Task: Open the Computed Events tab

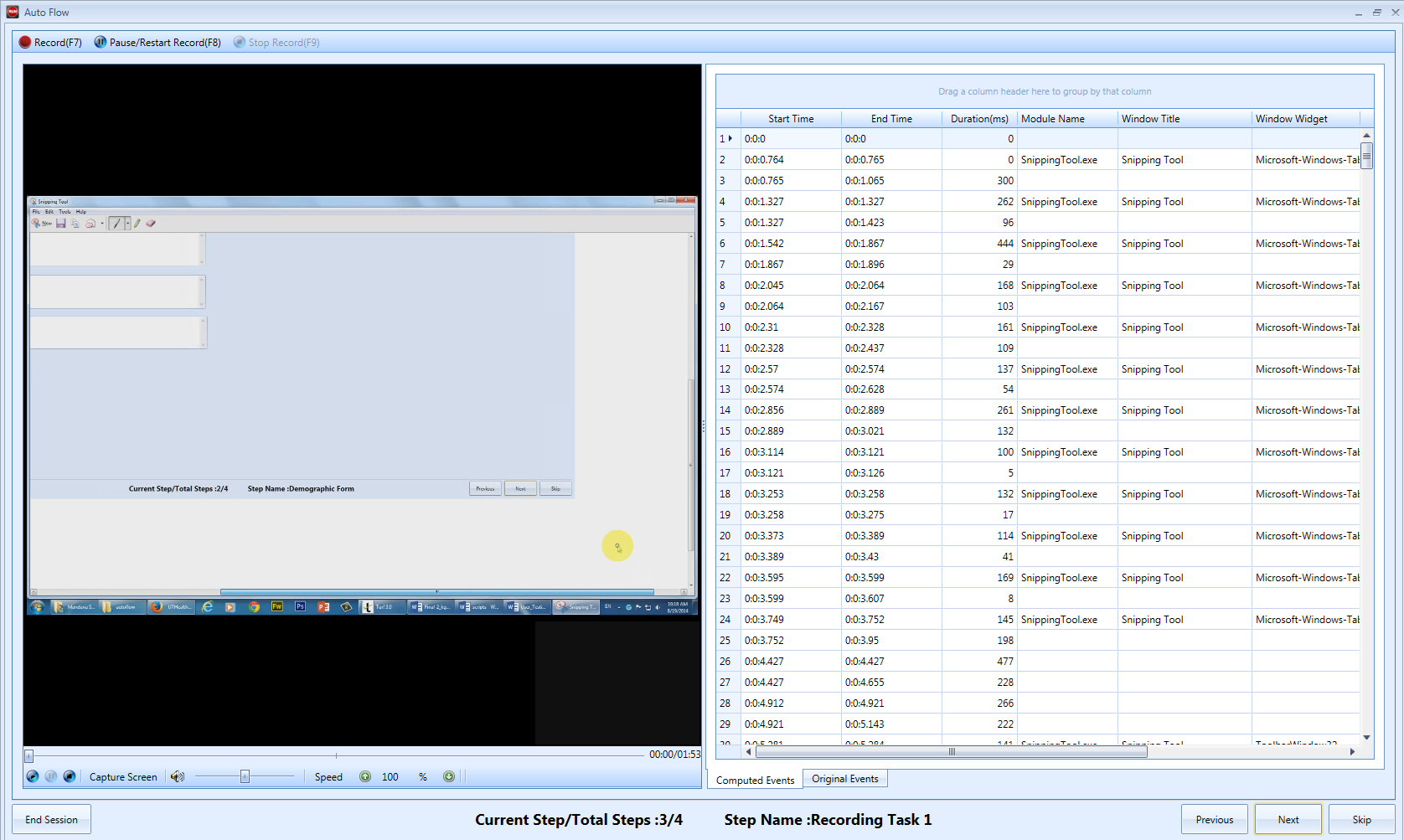Action: pyautogui.click(x=755, y=780)
